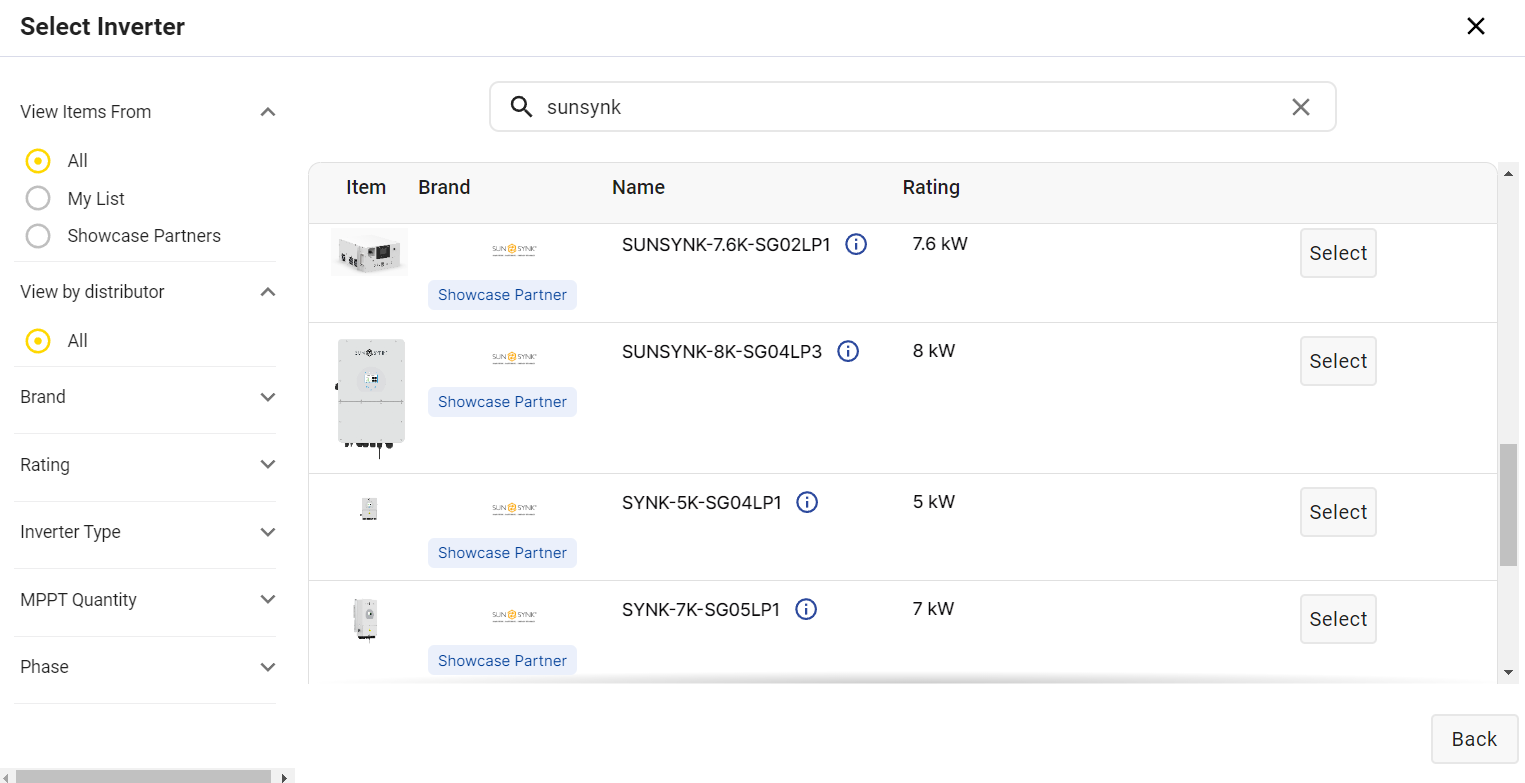Viewport: 1525px width, 783px height.
Task: Click the search magnifier icon
Action: click(521, 107)
